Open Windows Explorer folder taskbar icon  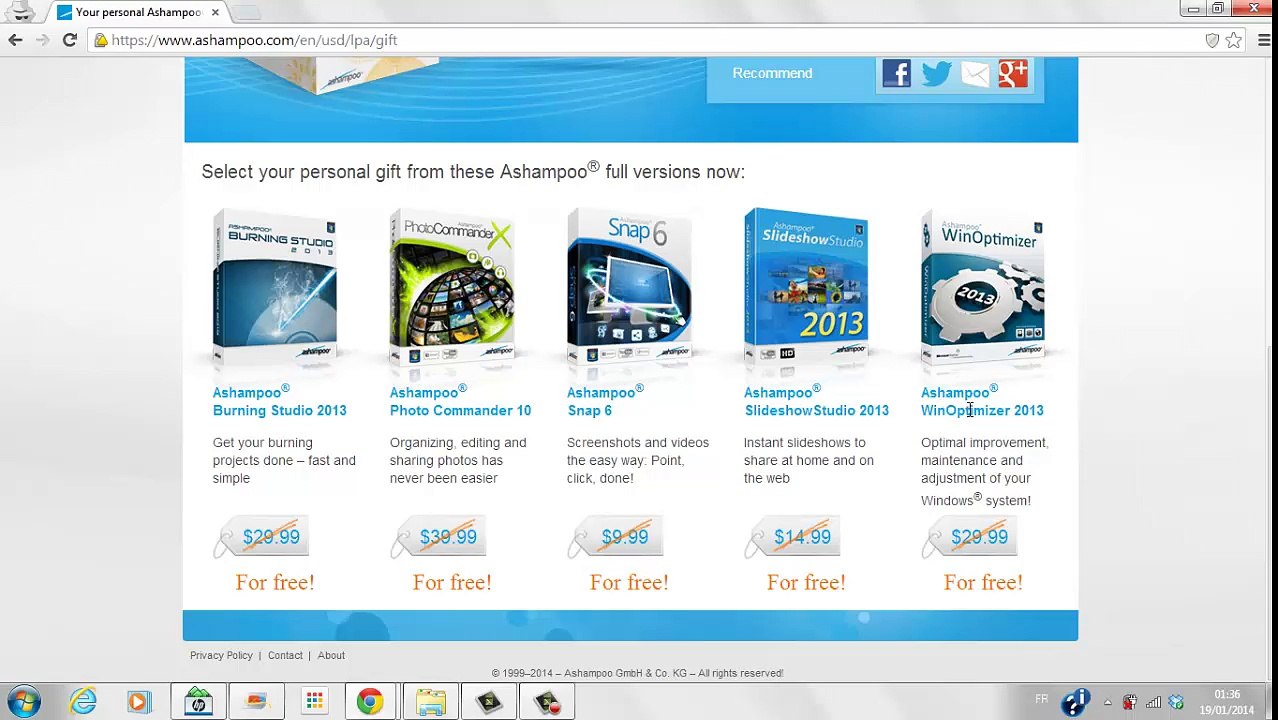tap(431, 702)
